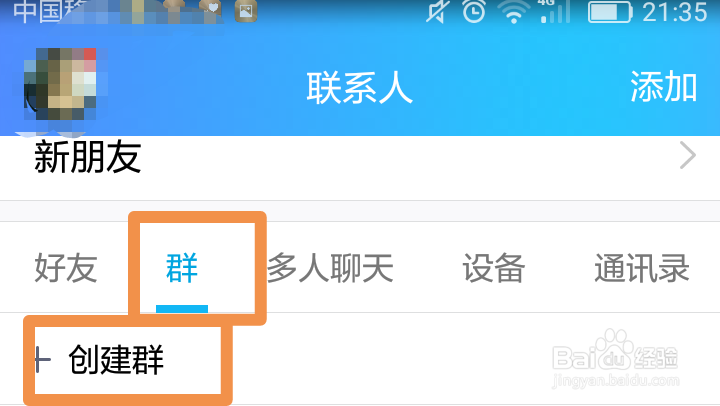Expand the 新朋友 row chevron arrow
Image resolution: width=720 pixels, height=406 pixels.
[x=687, y=156]
